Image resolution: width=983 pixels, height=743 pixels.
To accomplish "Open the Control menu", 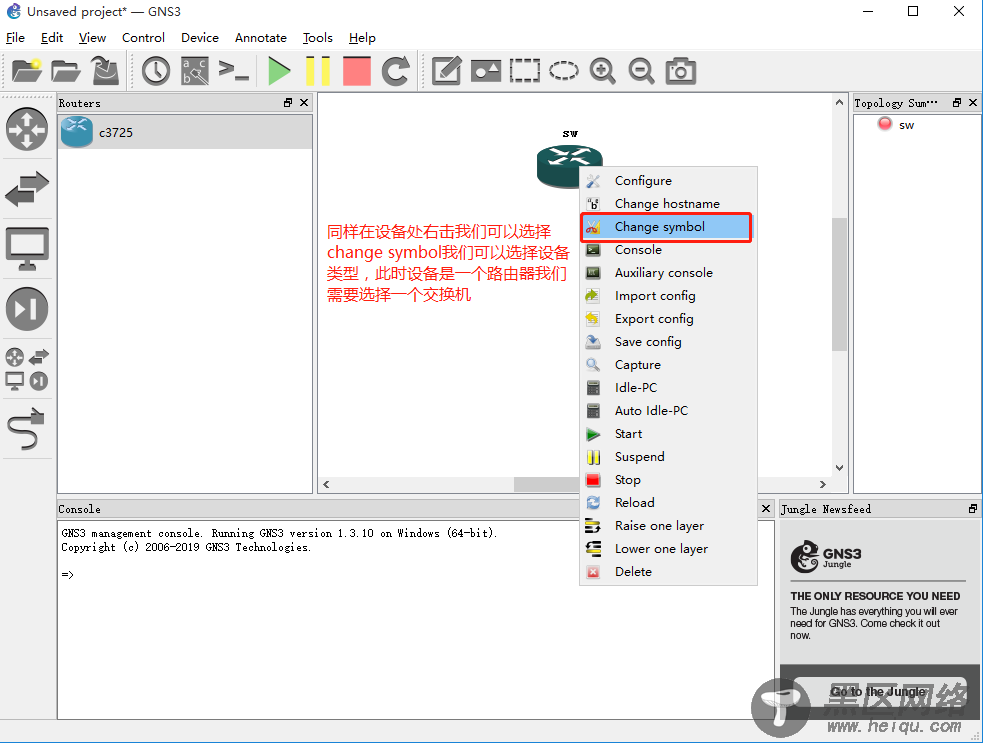I will 143,38.
